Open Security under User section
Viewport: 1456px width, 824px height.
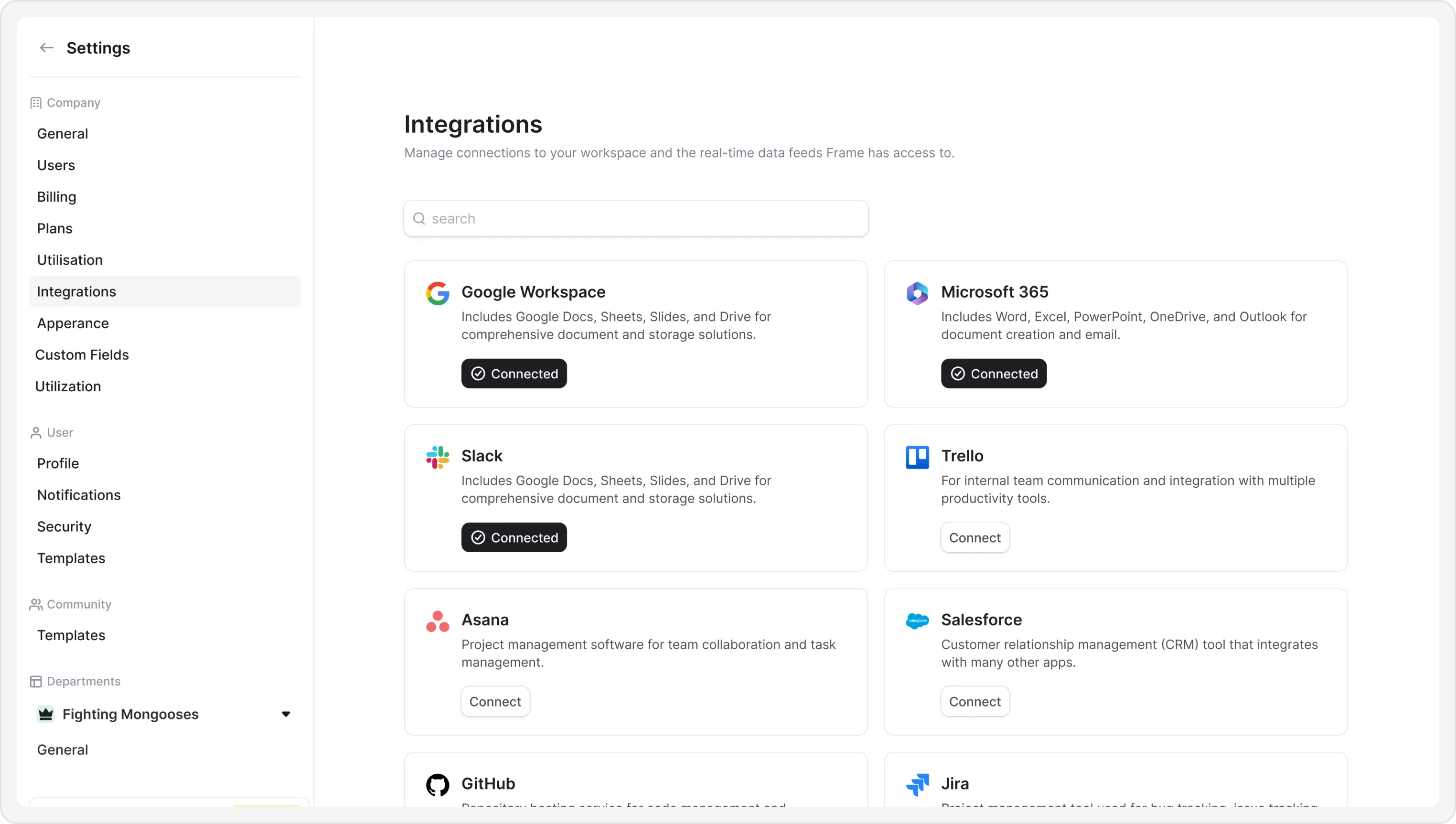click(x=64, y=527)
